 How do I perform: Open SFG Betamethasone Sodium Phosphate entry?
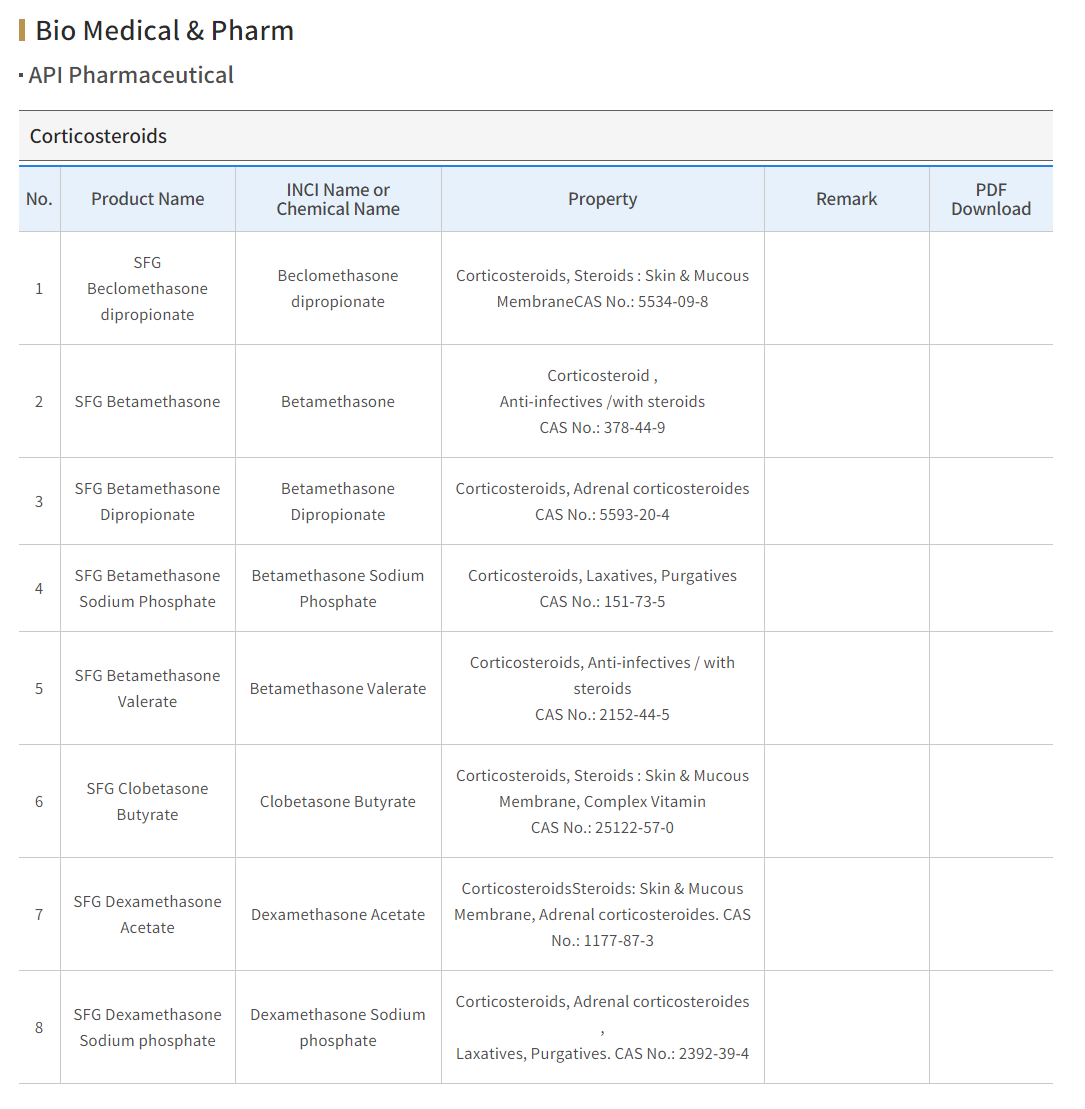[147, 588]
